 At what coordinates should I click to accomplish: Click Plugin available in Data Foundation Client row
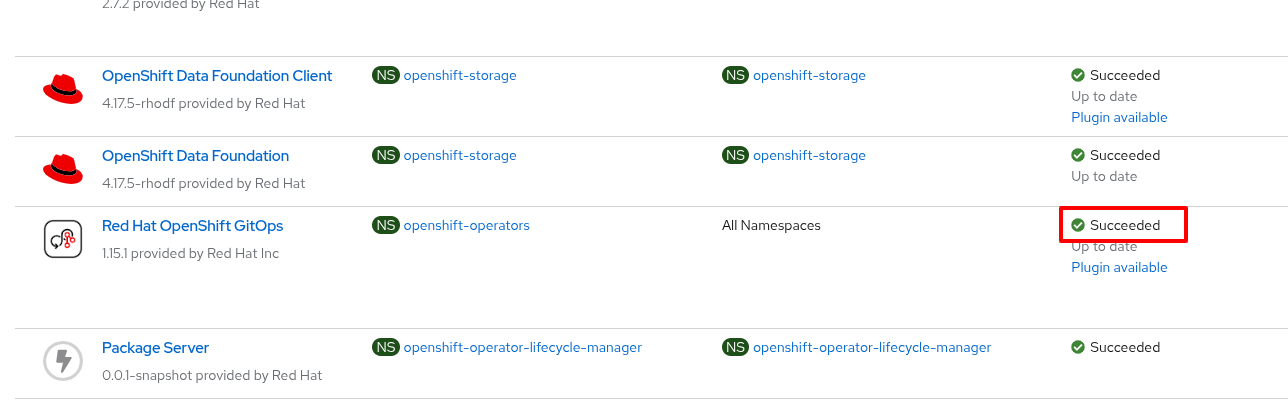(1119, 117)
